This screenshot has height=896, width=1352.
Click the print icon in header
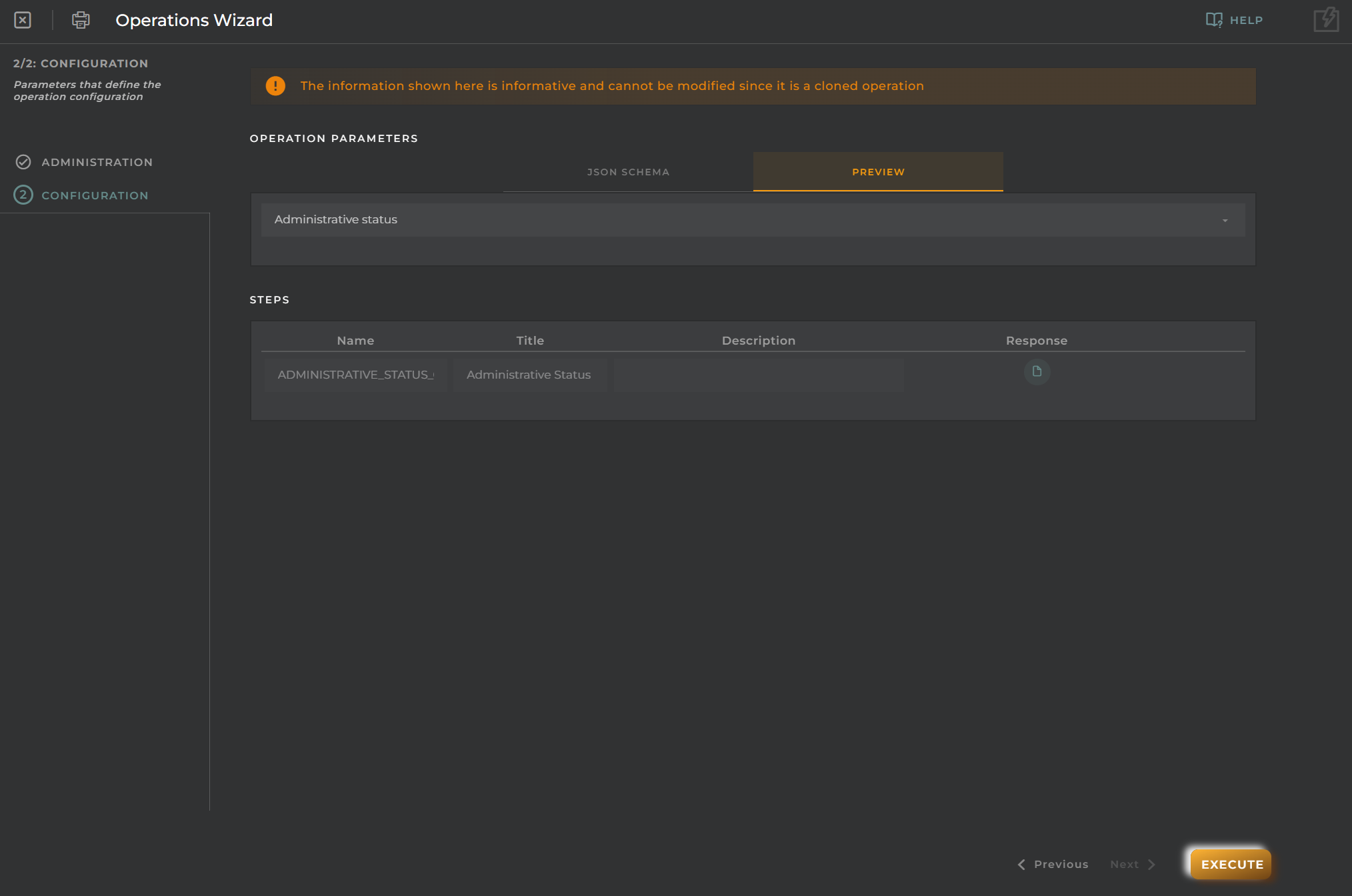tap(81, 20)
